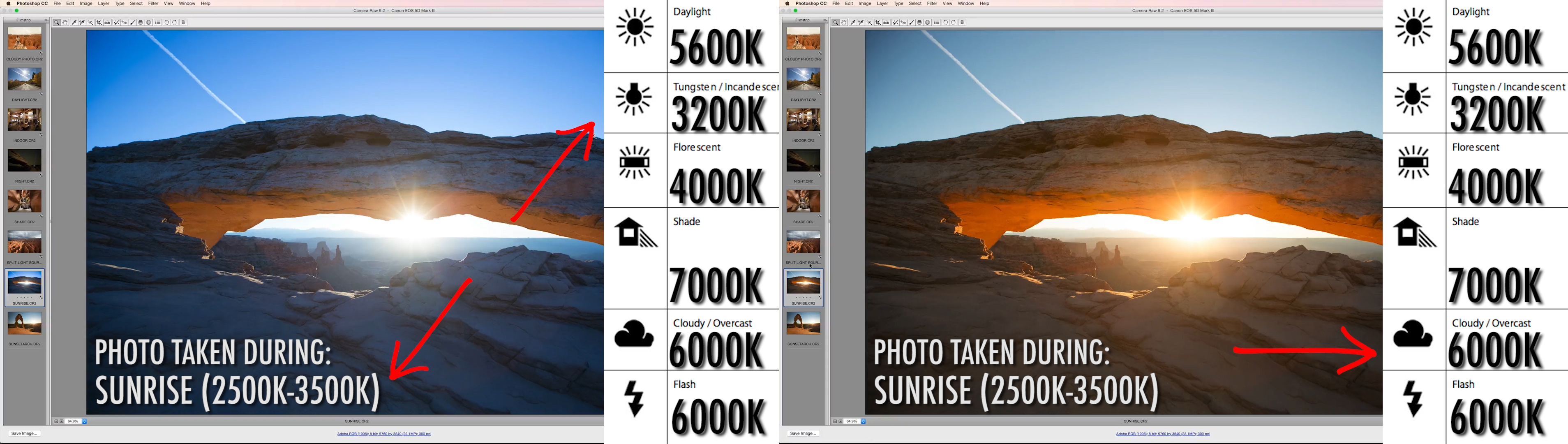Open Apple menu in left menu bar
The width and height of the screenshot is (1568, 444).
pos(9,4)
